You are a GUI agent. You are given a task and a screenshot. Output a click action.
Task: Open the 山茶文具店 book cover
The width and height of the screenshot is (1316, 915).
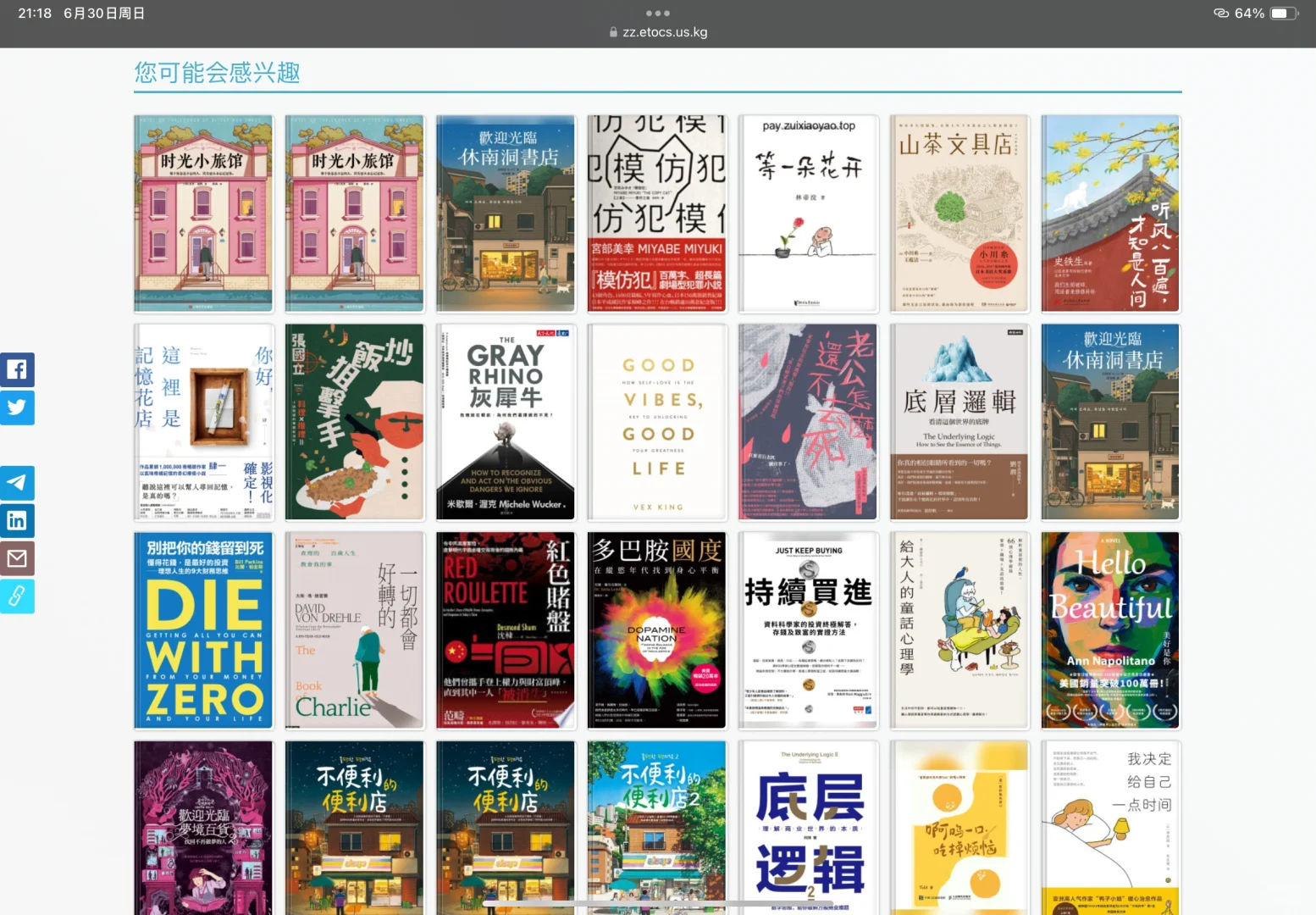[x=959, y=213]
